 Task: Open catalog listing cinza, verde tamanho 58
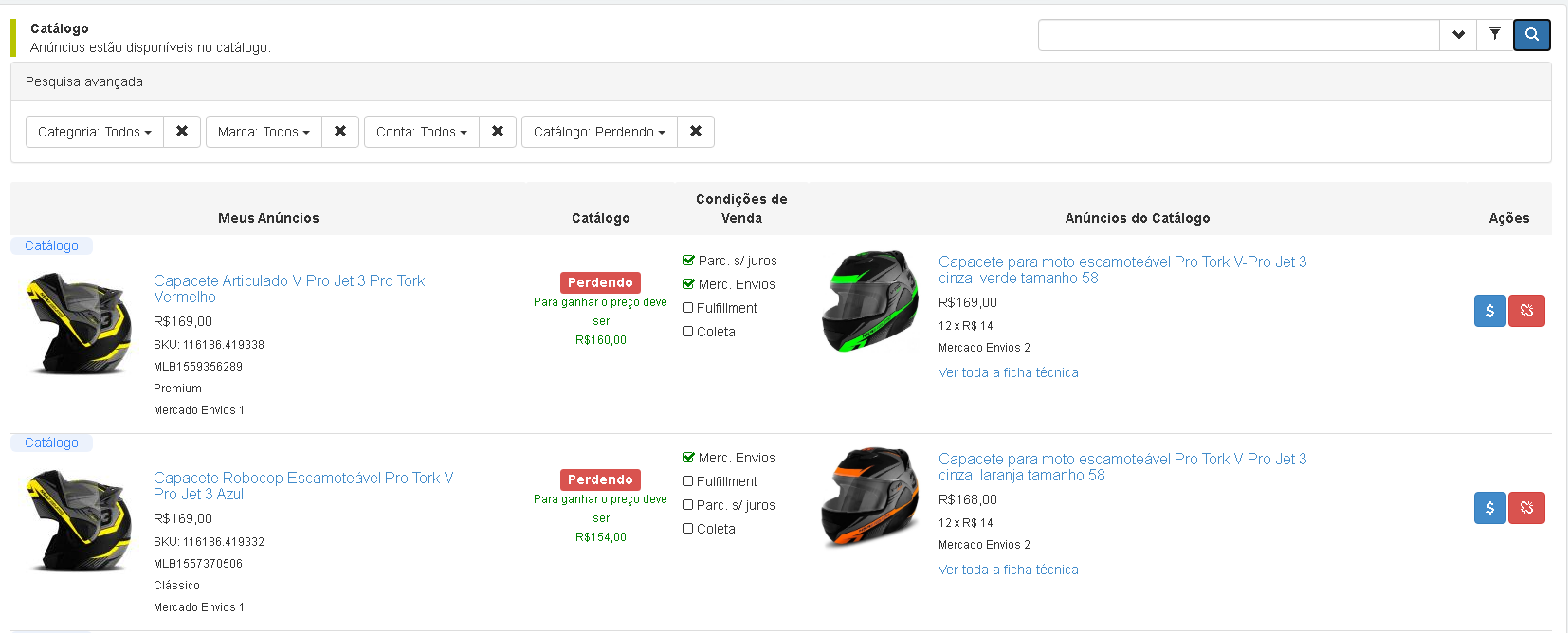point(1122,270)
